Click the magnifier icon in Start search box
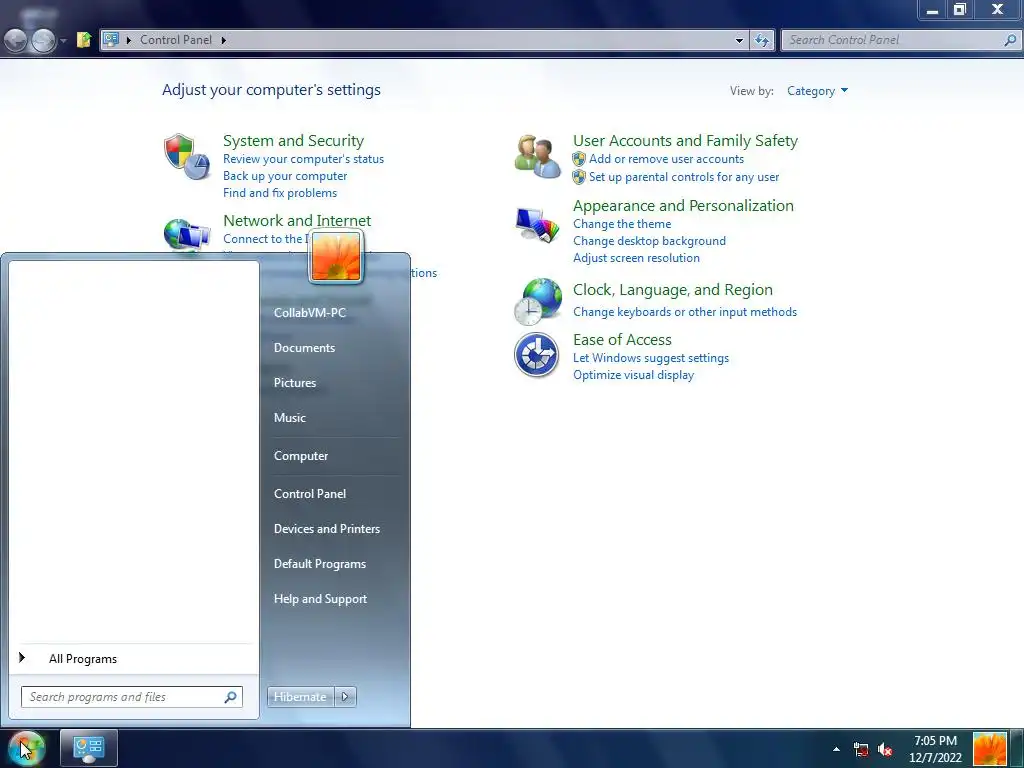Viewport: 1024px width, 768px height. 230,697
